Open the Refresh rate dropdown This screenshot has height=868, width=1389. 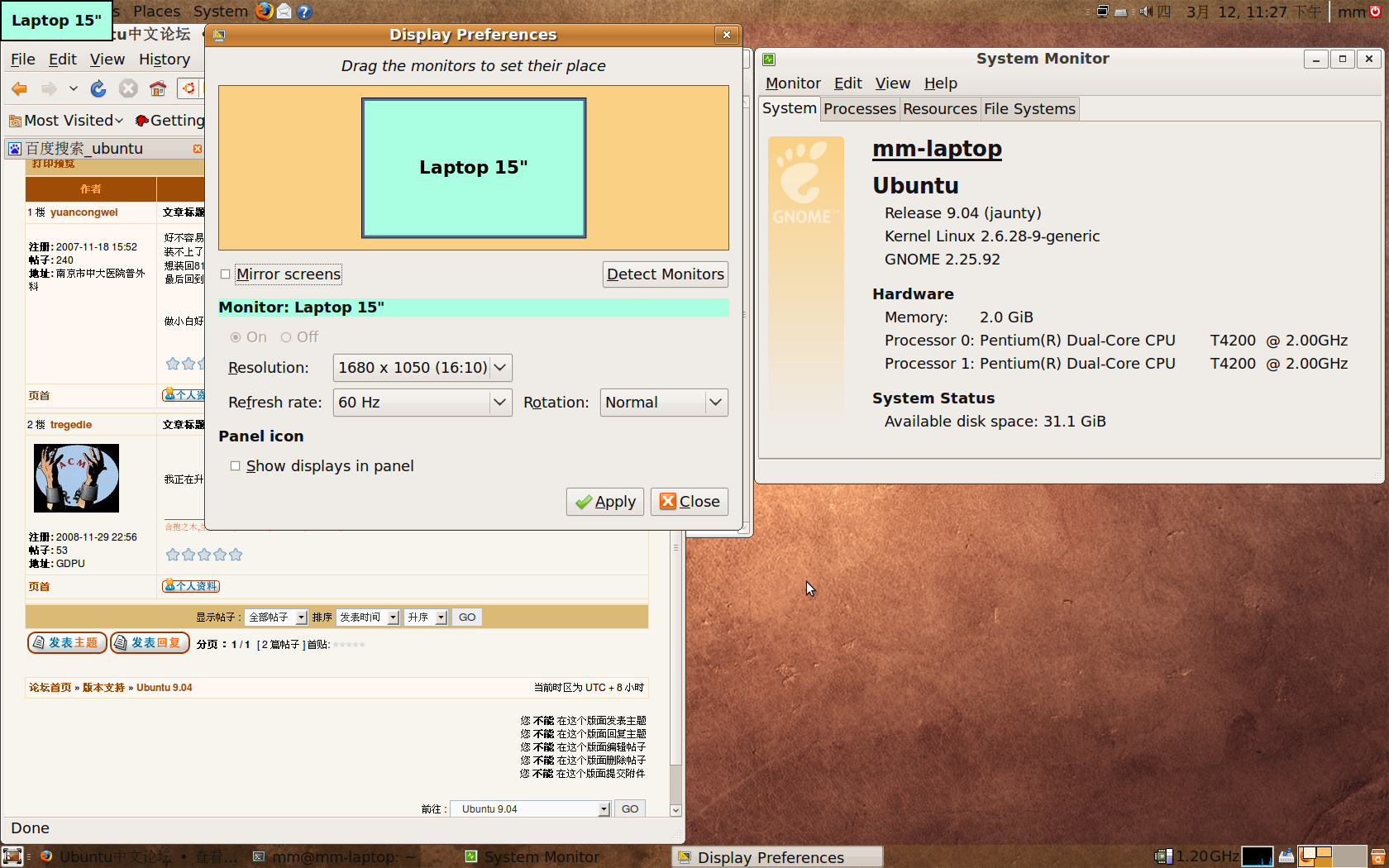point(422,403)
